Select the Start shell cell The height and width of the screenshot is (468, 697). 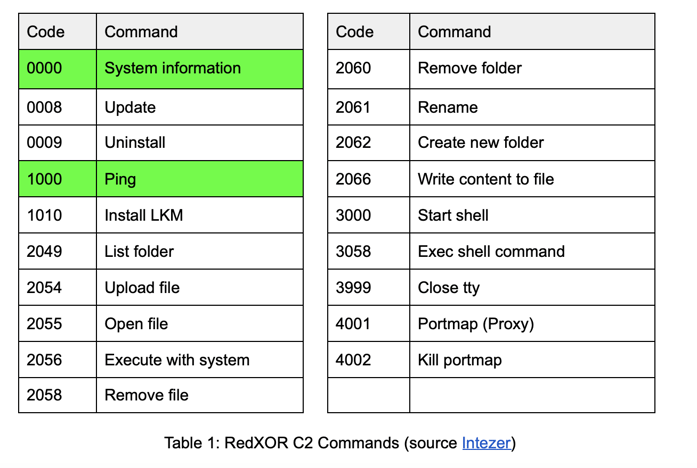point(532,215)
